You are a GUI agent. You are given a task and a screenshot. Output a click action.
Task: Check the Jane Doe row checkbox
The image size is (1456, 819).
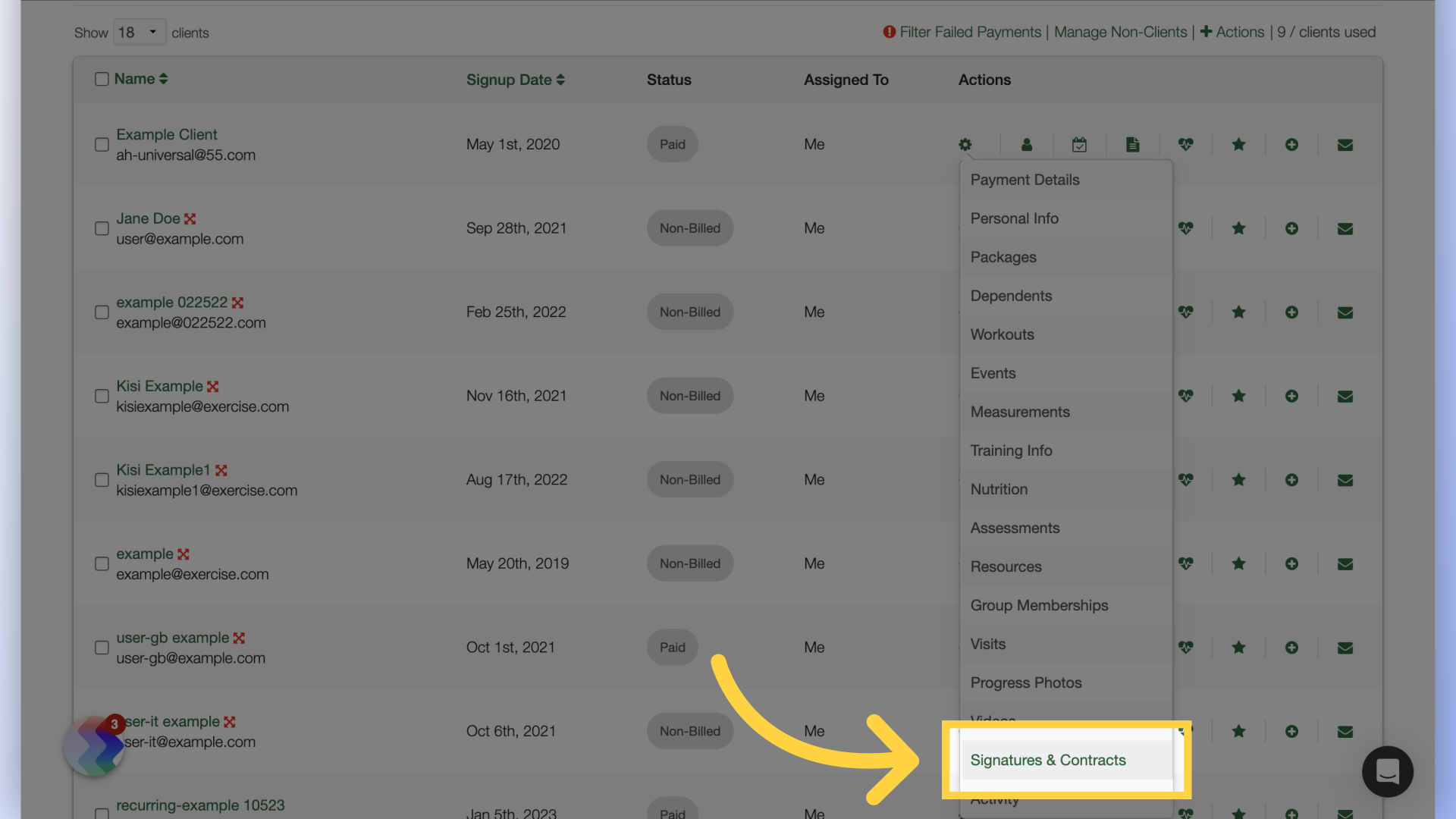pyautogui.click(x=102, y=228)
